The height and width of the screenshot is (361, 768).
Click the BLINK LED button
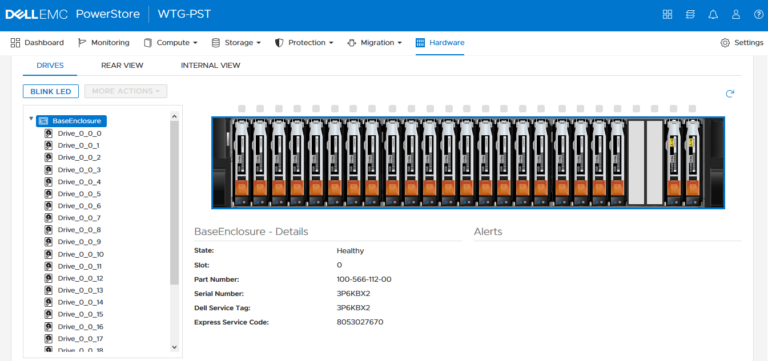point(51,91)
